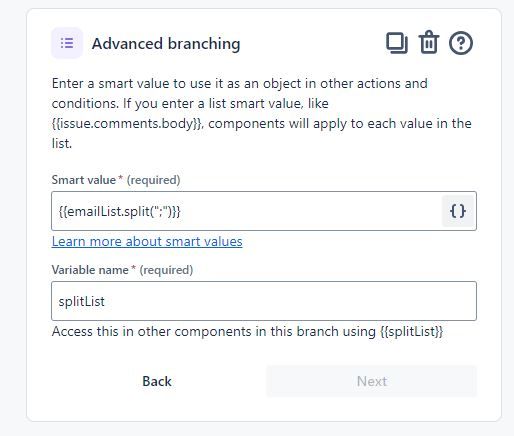This screenshot has width=514, height=436.
Task: Click the word 'list.' ending the description
Action: point(62,144)
